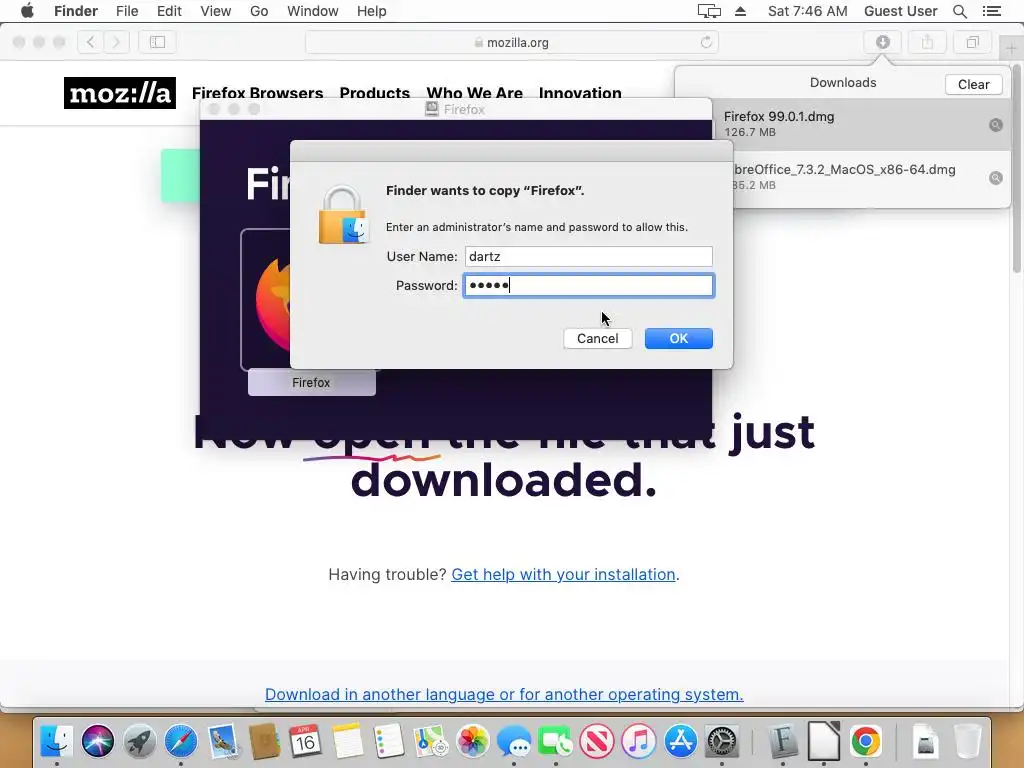This screenshot has width=1024, height=768.
Task: Open the Apple menu
Action: 27,11
